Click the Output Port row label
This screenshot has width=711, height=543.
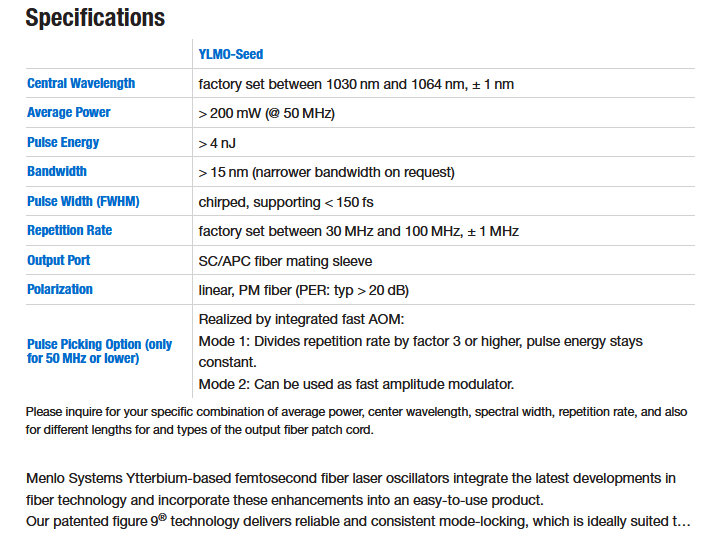click(59, 260)
